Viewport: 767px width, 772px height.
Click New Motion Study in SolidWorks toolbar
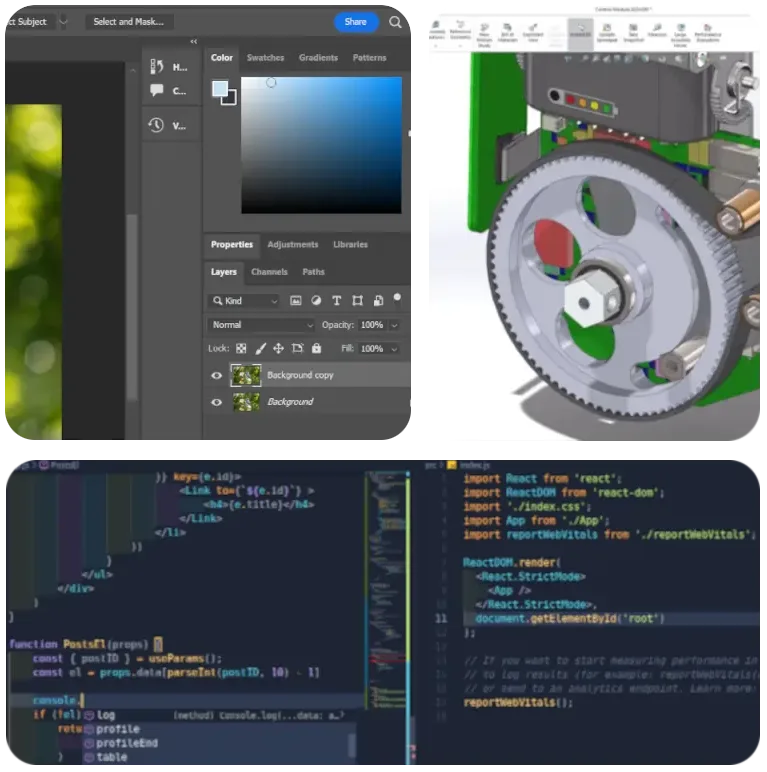(484, 34)
